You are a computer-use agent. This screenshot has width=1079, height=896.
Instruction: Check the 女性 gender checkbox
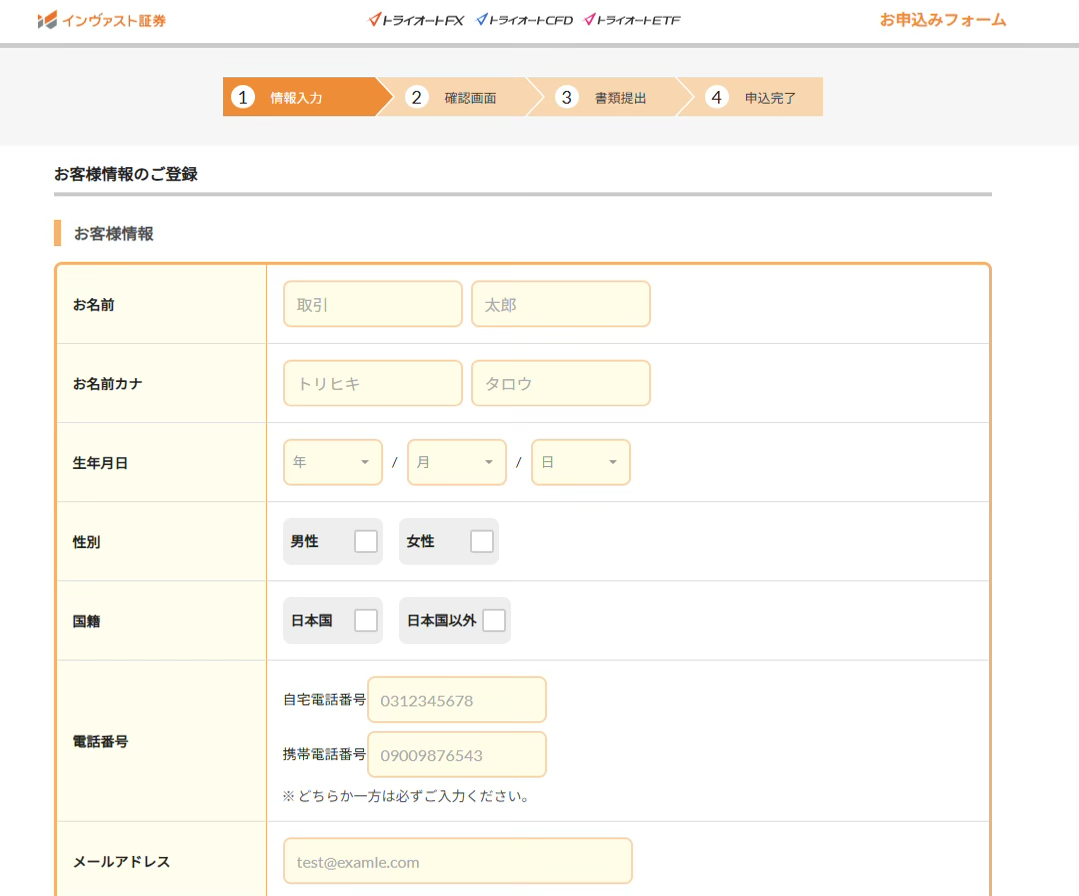[x=481, y=540]
